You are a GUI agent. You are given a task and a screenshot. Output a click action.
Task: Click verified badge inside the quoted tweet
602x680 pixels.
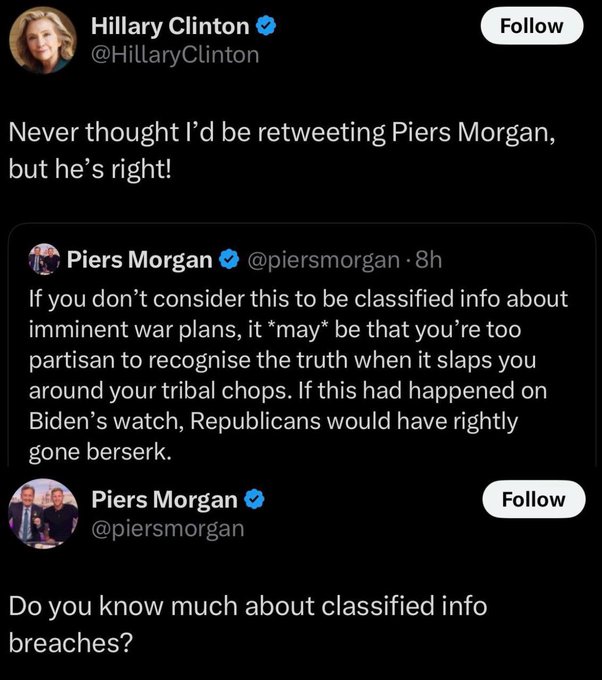pos(229,261)
